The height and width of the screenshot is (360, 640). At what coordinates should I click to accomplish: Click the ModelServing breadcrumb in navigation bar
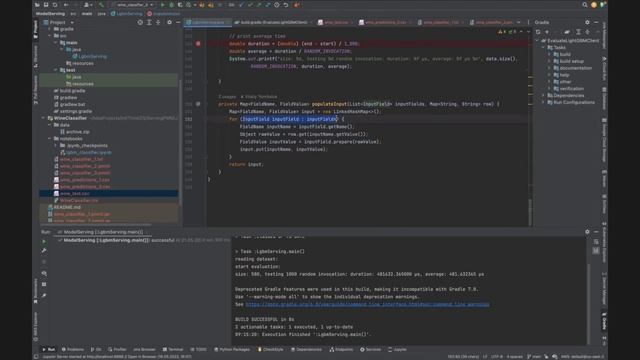pos(50,13)
